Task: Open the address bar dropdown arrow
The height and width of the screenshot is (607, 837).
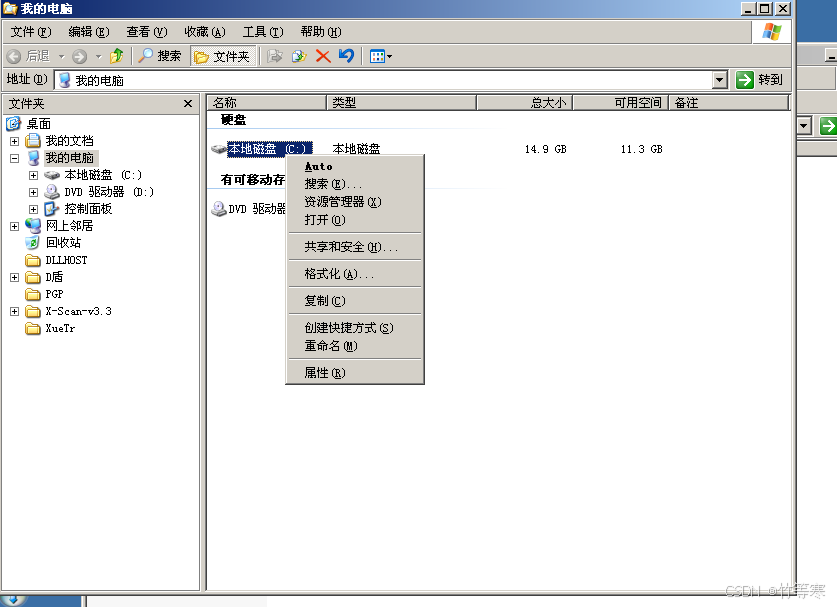Action: coord(719,80)
